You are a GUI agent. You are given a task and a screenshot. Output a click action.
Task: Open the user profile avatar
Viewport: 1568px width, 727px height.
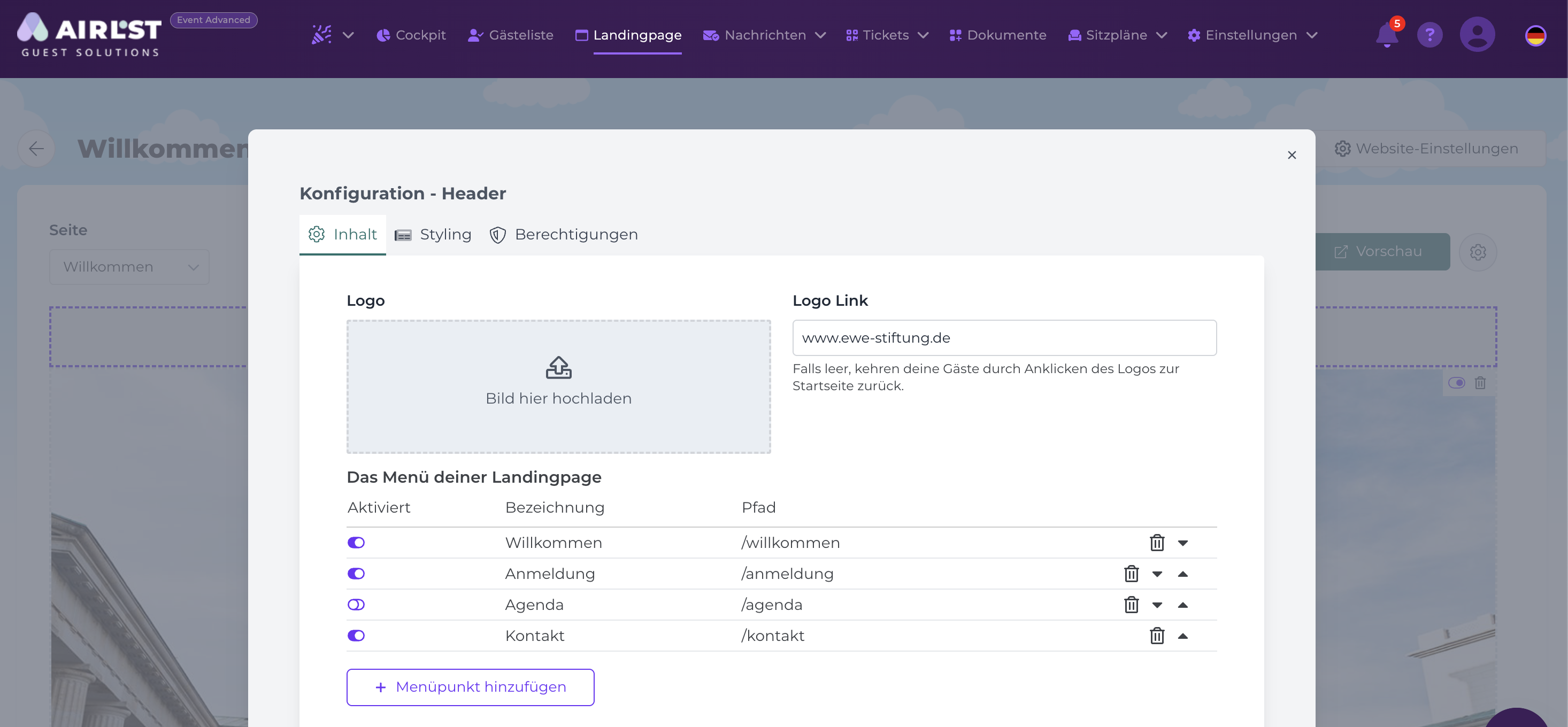(x=1477, y=35)
